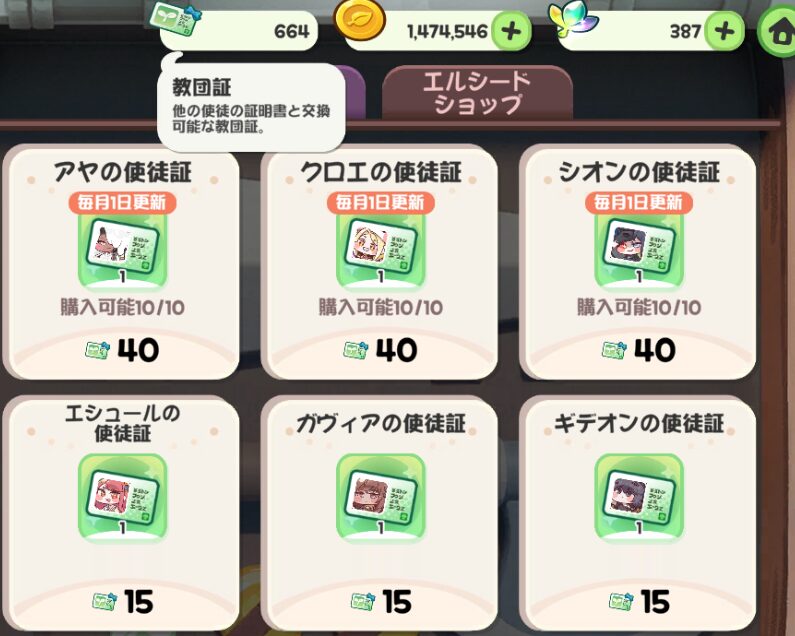Click the rainbow butterfly crystal icon
The image size is (795, 636).
[x=573, y=20]
